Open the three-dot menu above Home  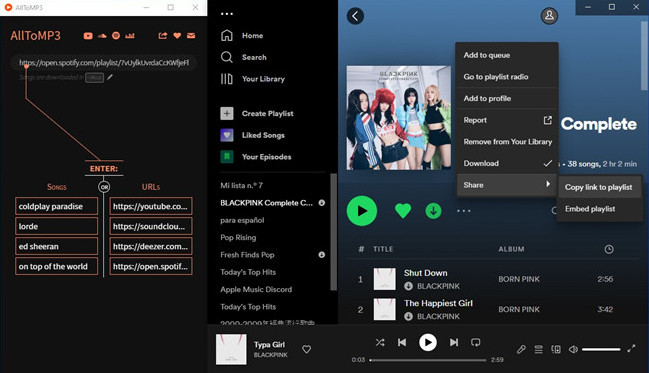227,14
